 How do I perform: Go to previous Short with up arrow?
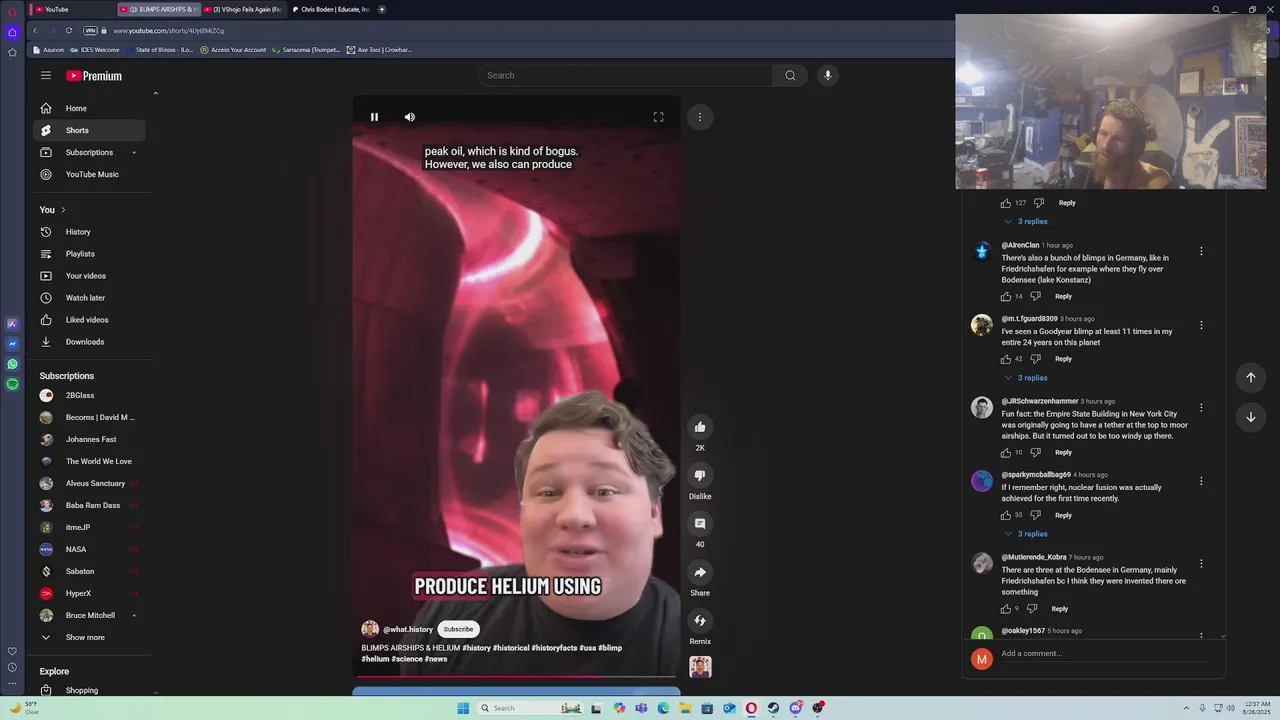(x=1250, y=377)
